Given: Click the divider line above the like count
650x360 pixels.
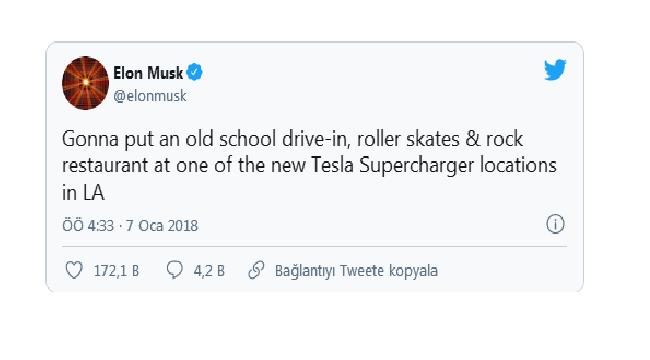Looking at the screenshot, I should click(x=315, y=246).
